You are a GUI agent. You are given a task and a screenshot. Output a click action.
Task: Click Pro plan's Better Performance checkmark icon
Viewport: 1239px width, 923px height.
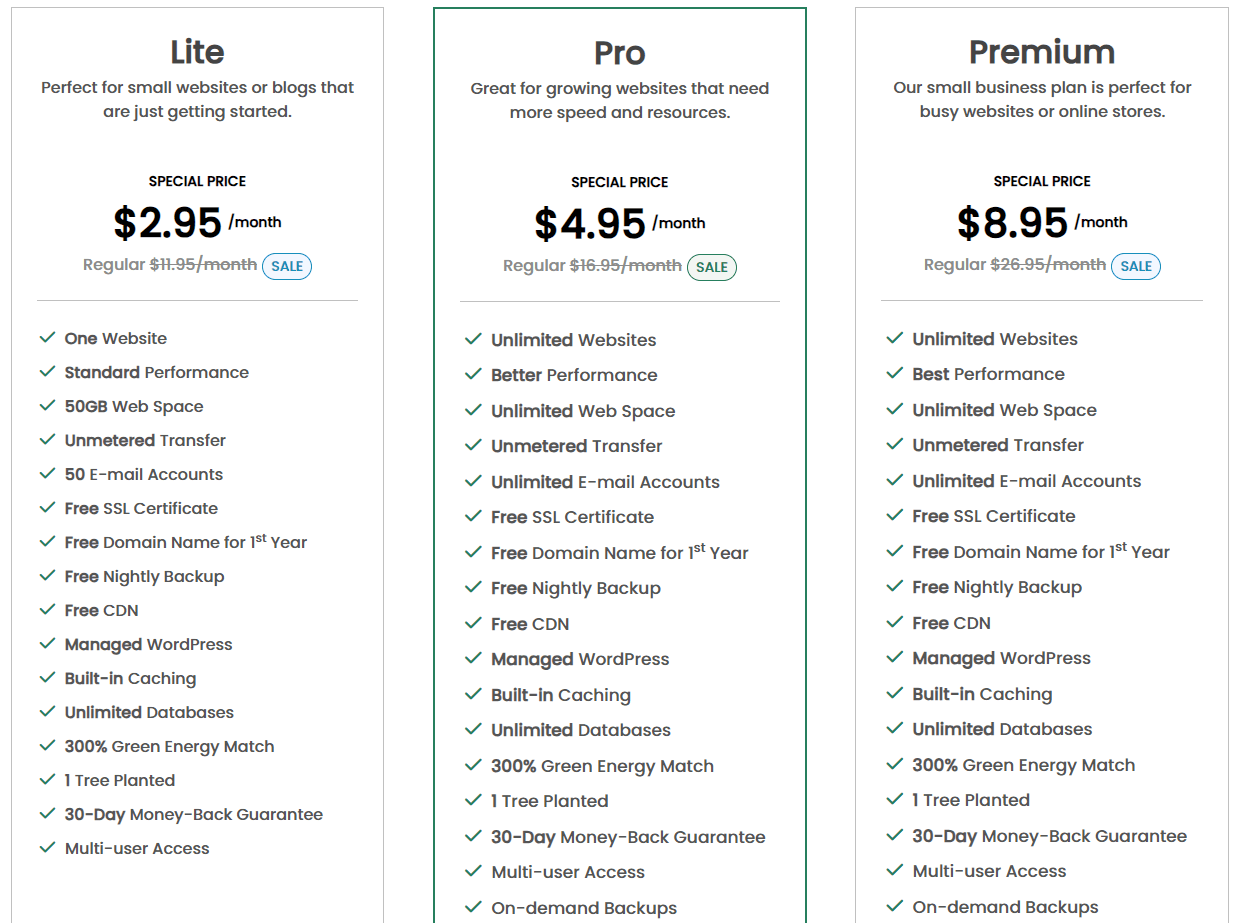(473, 375)
